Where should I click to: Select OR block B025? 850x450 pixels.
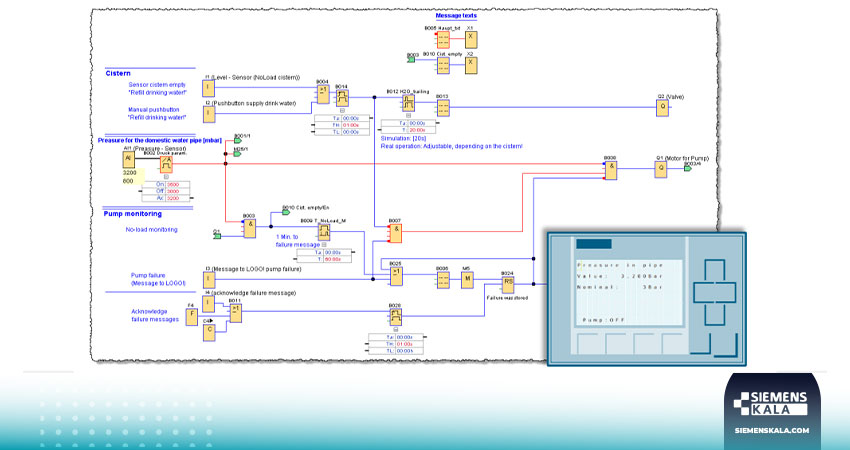[x=396, y=276]
